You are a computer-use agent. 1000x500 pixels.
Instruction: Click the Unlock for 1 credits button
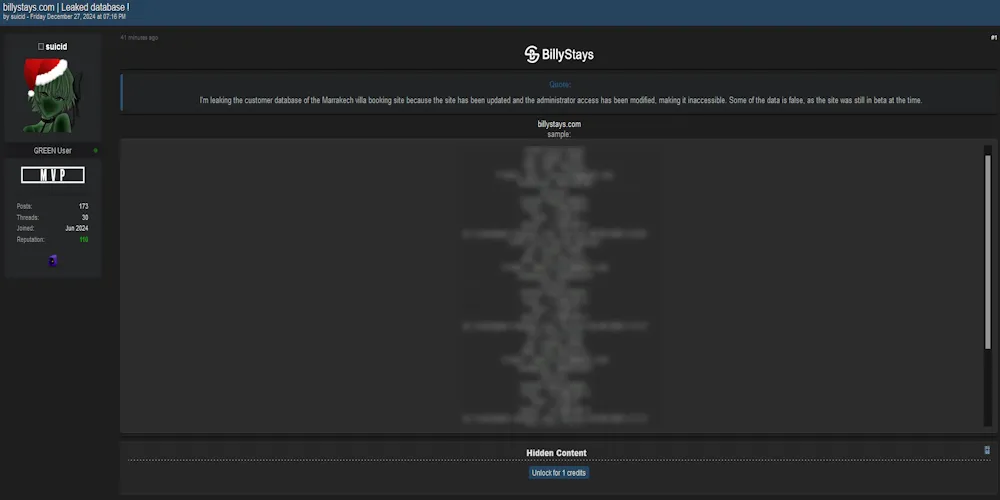(x=559, y=473)
